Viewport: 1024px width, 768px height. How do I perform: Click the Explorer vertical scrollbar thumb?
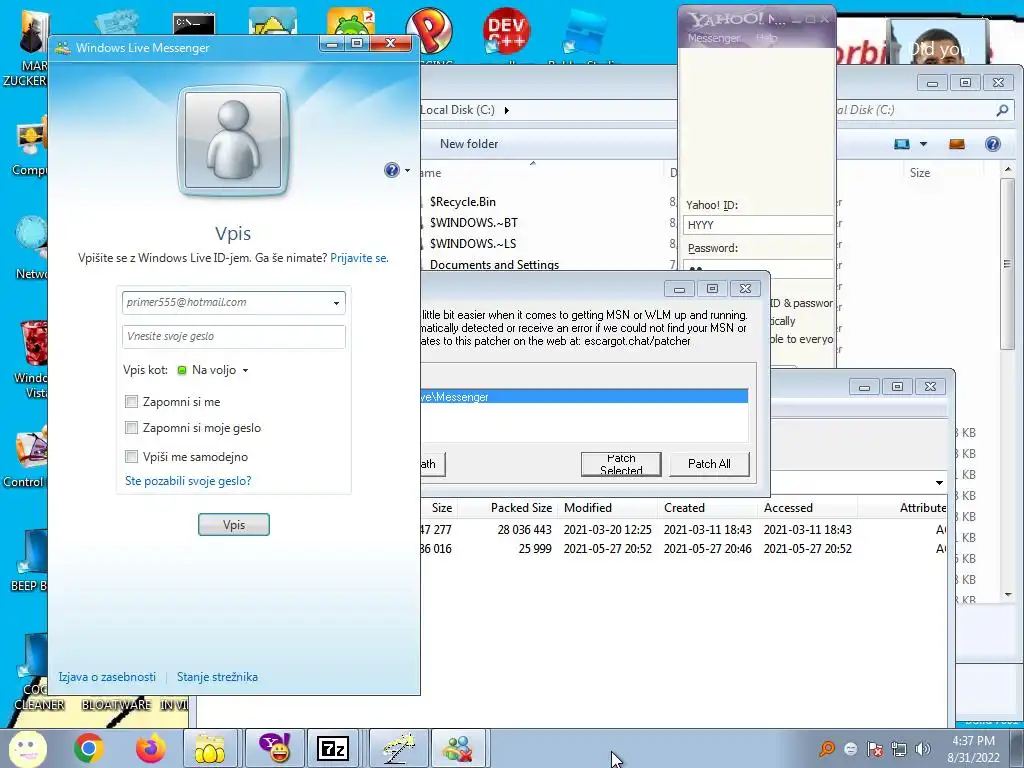pos(1008,264)
